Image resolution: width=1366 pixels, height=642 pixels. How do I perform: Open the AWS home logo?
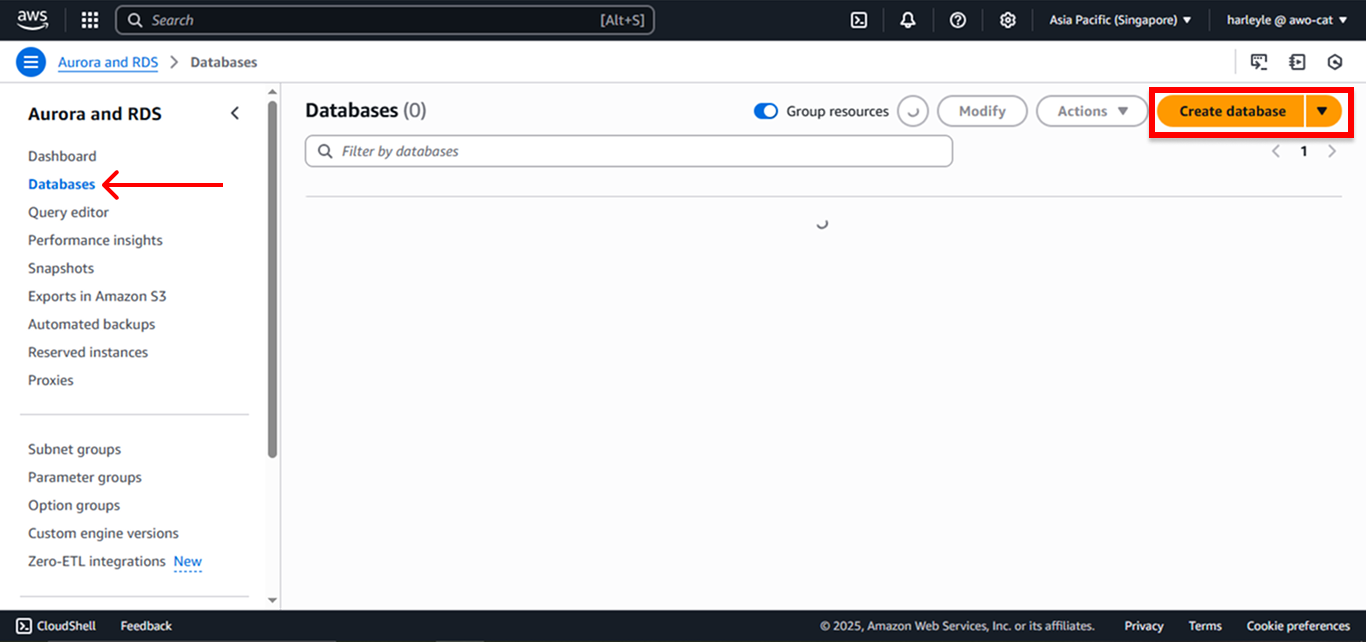[32, 20]
